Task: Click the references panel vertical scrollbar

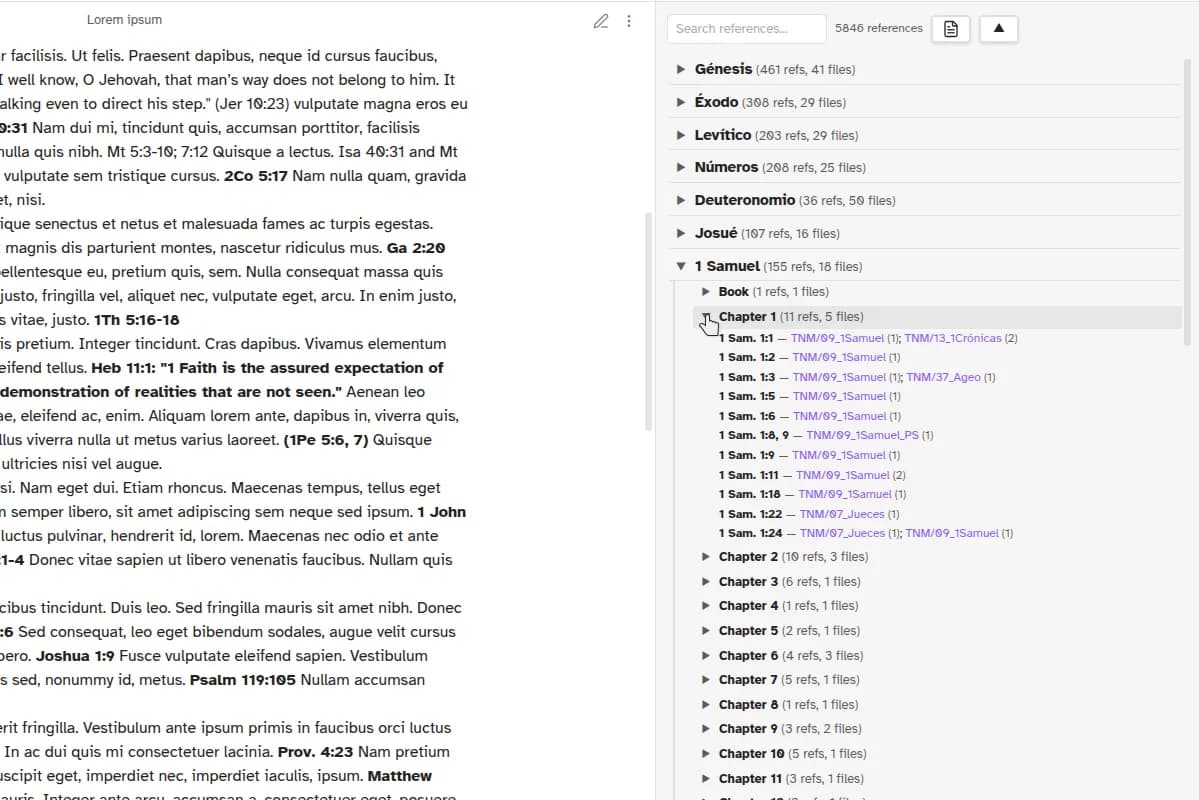Action: pos(1188,203)
